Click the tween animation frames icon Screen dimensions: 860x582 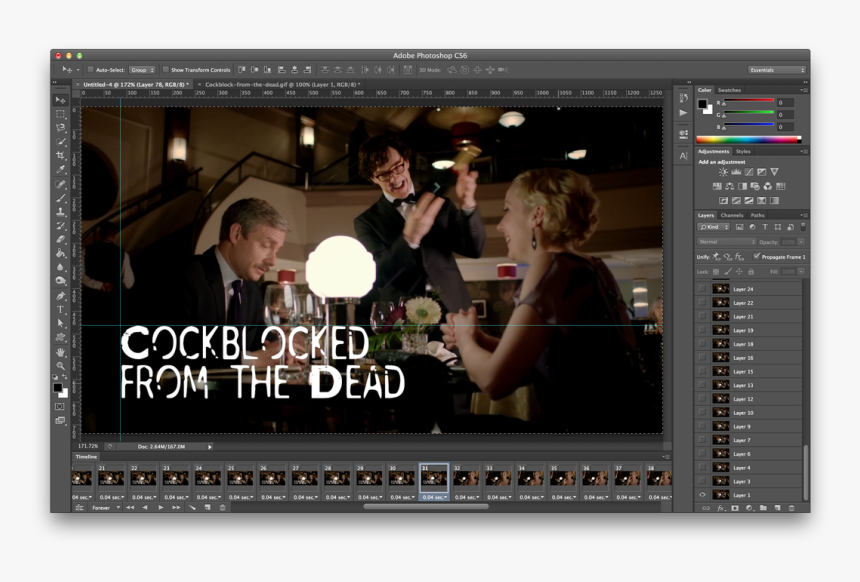pos(192,507)
